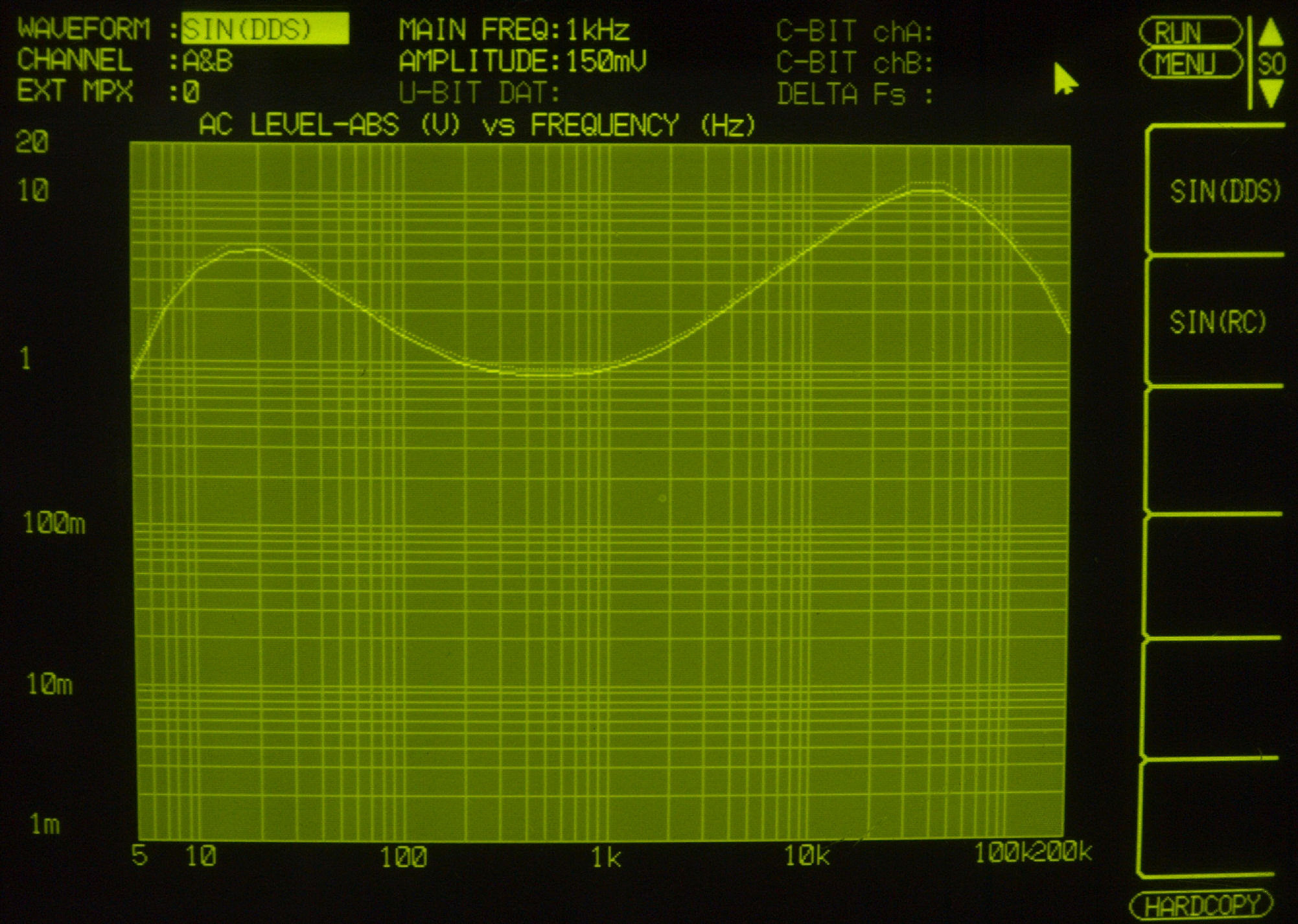The width and height of the screenshot is (1298, 924).
Task: Click the SO label between arrows
Action: click(1271, 64)
